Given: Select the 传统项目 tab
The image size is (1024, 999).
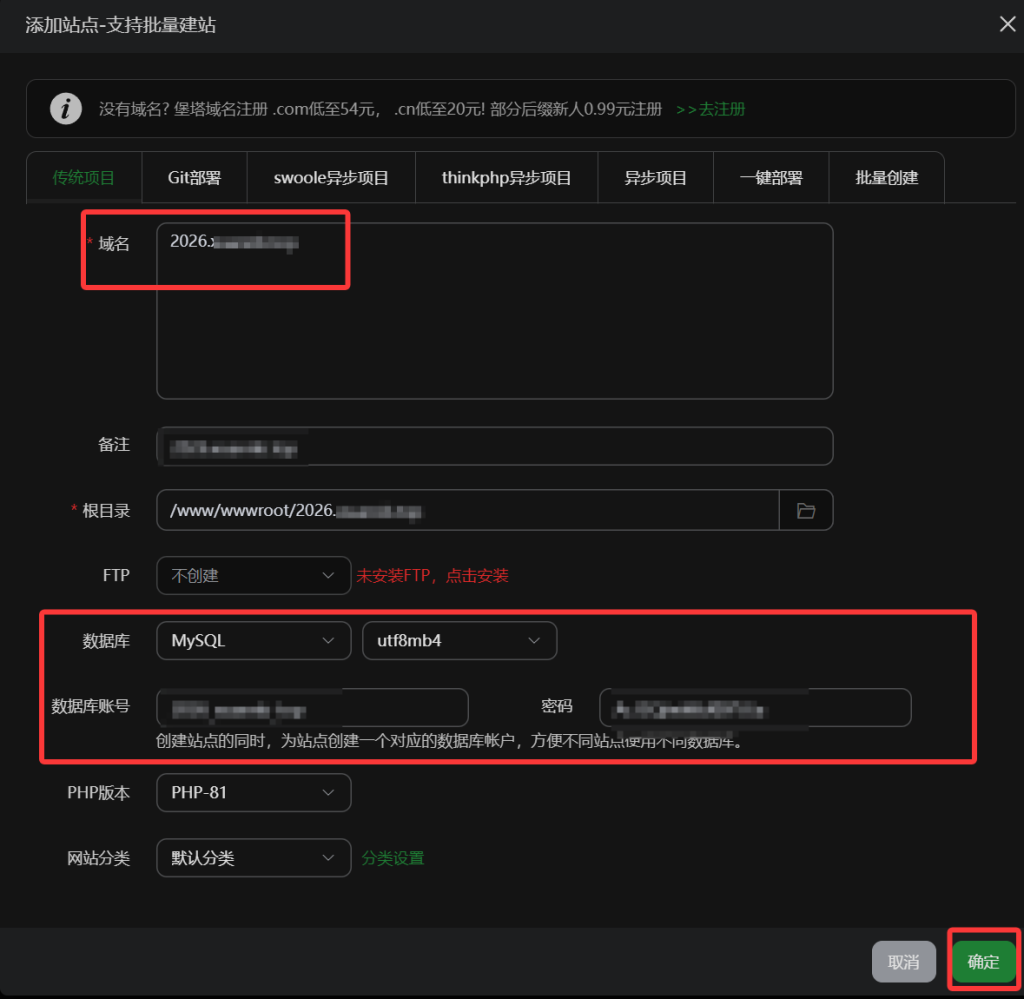Looking at the screenshot, I should tap(84, 178).
